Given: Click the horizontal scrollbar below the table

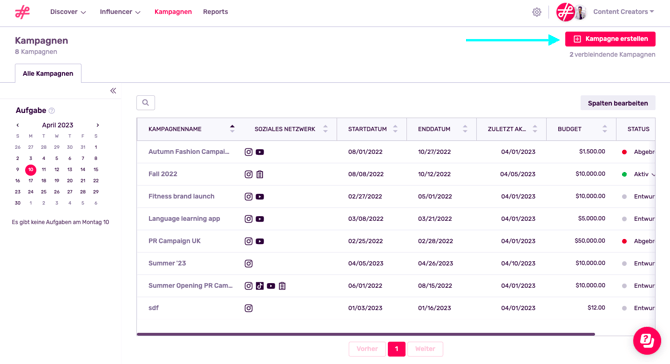Looking at the screenshot, I should coord(366,335).
